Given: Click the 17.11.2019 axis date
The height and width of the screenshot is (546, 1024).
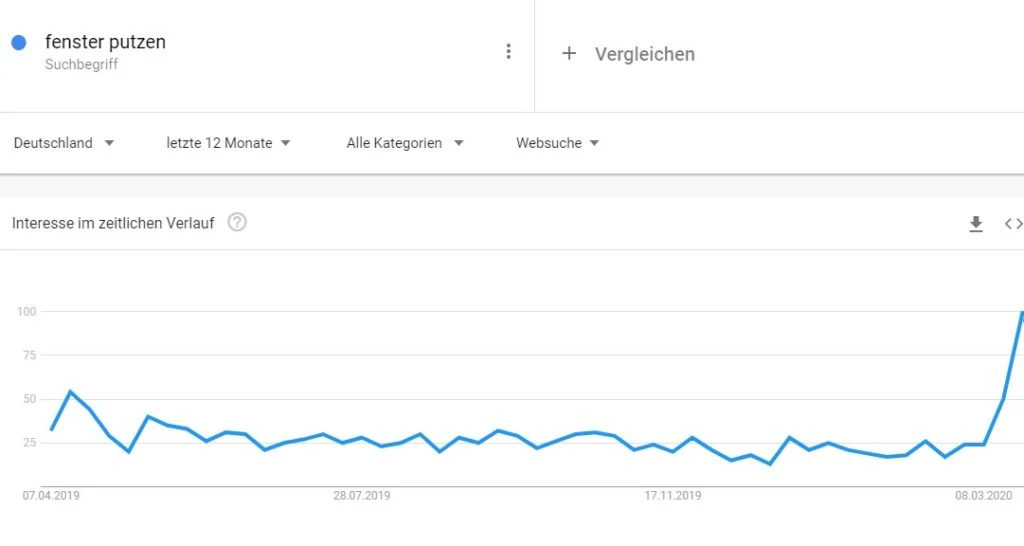Looking at the screenshot, I should [673, 495].
